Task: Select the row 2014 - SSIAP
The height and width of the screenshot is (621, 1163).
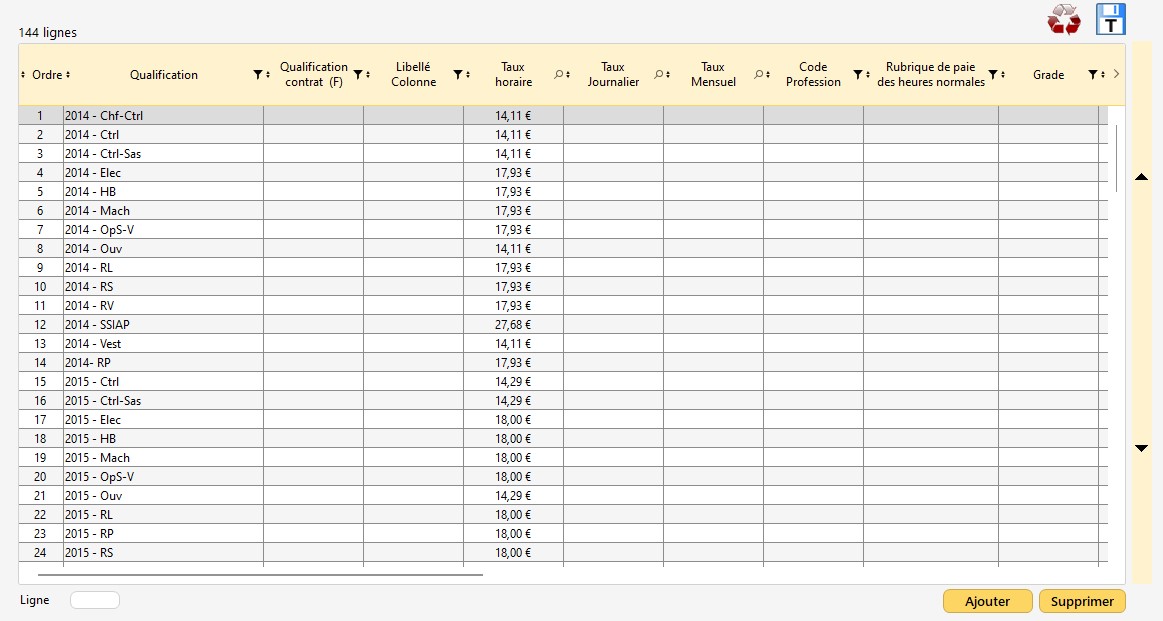Action: [x=160, y=325]
